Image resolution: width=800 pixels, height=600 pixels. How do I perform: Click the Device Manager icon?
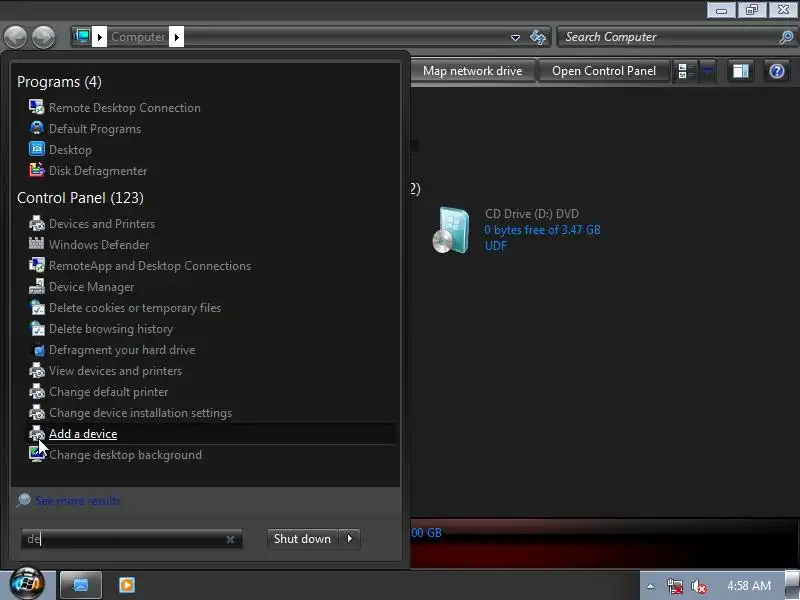click(36, 286)
